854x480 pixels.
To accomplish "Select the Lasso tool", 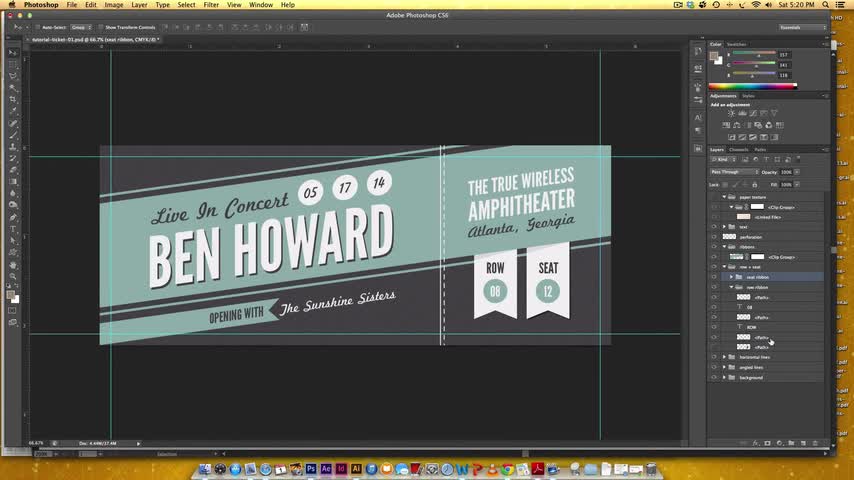I will (13, 75).
